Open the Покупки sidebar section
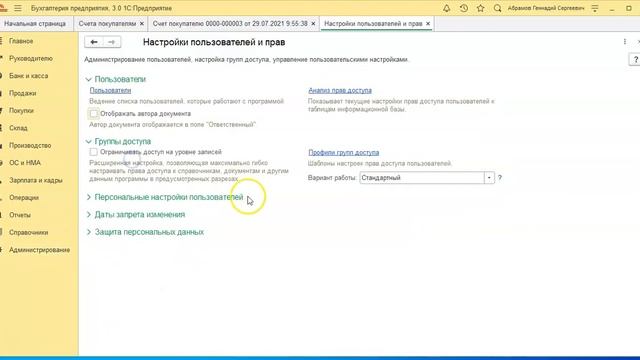Image resolution: width=640 pixels, height=360 pixels. tap(21, 111)
